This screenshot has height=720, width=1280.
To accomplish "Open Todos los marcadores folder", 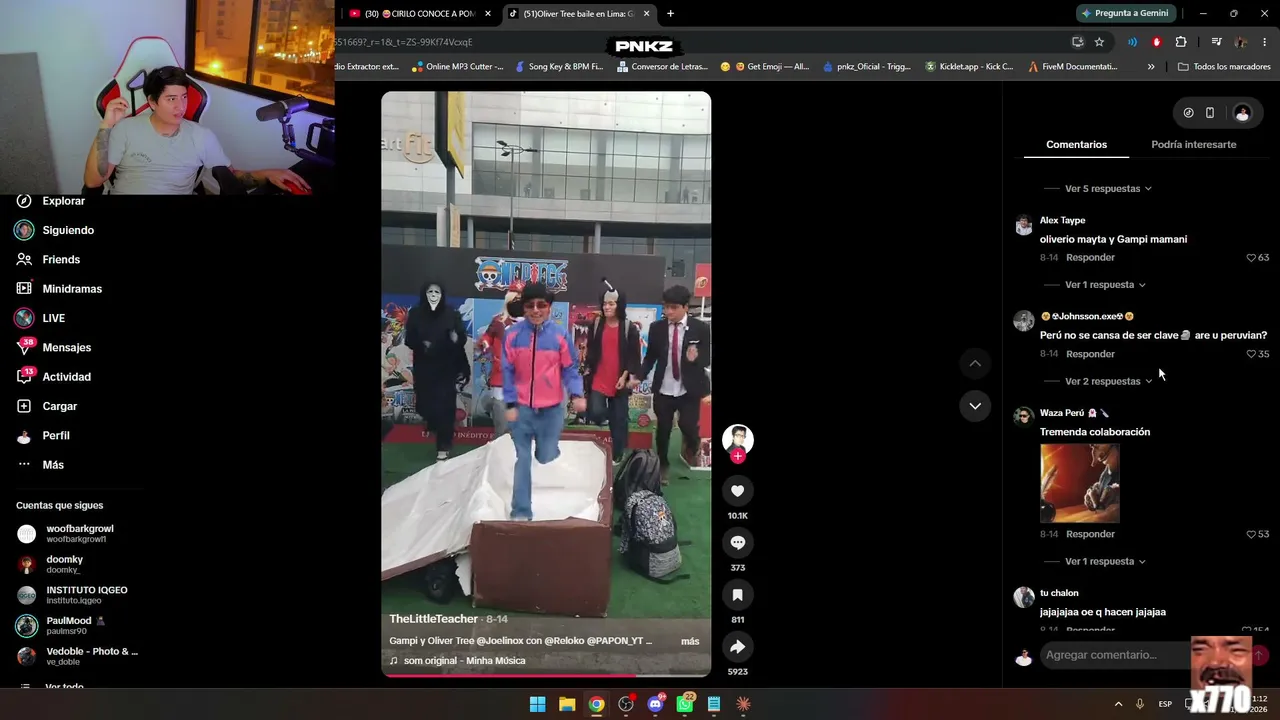I will click(1224, 67).
